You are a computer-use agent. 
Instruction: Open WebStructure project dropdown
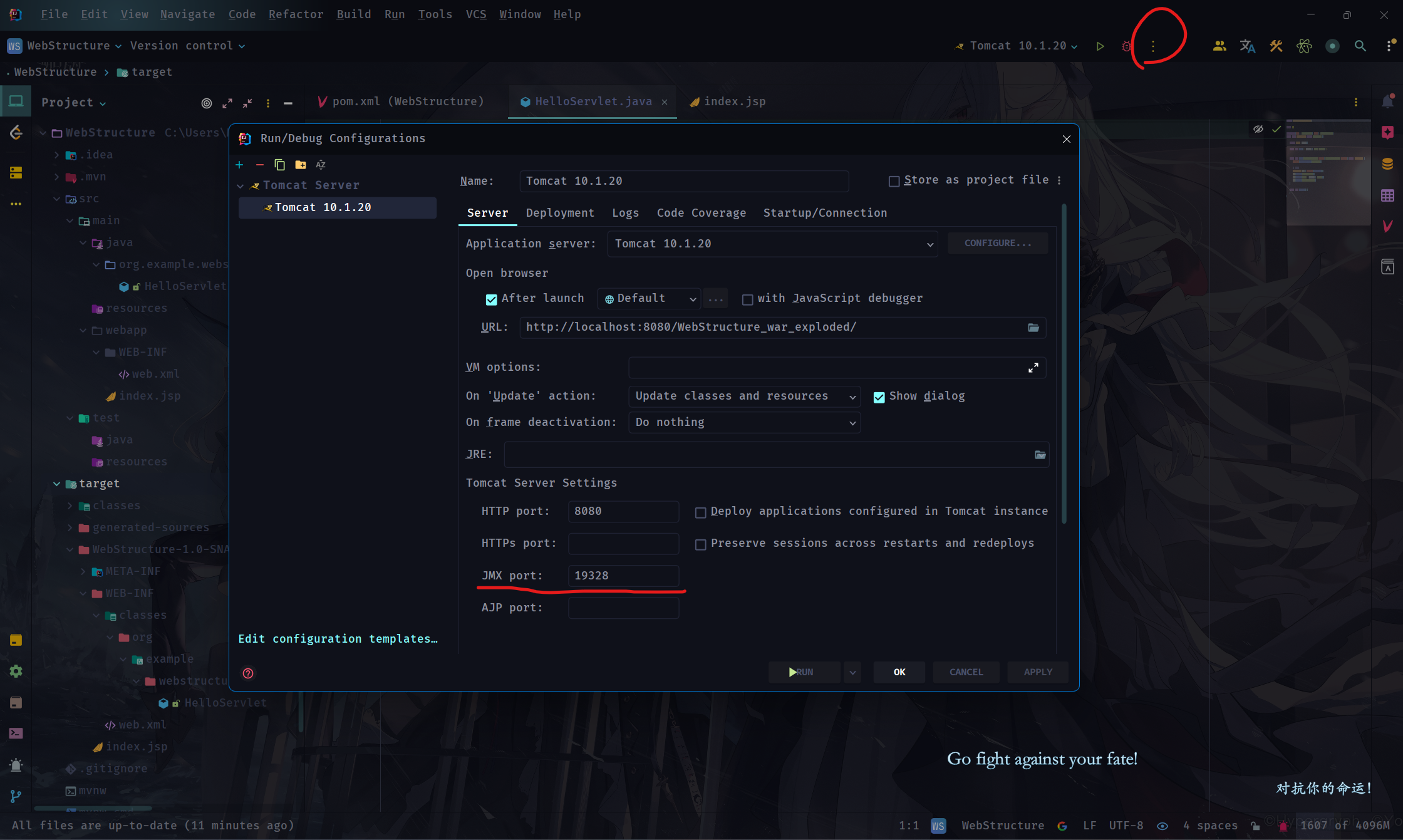click(x=64, y=46)
